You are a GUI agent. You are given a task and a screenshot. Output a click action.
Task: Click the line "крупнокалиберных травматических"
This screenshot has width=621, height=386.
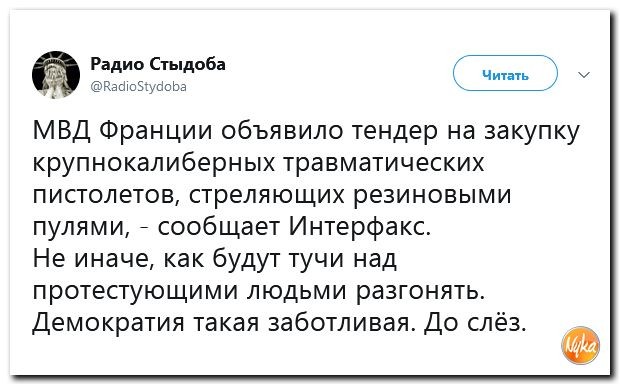coord(259,163)
